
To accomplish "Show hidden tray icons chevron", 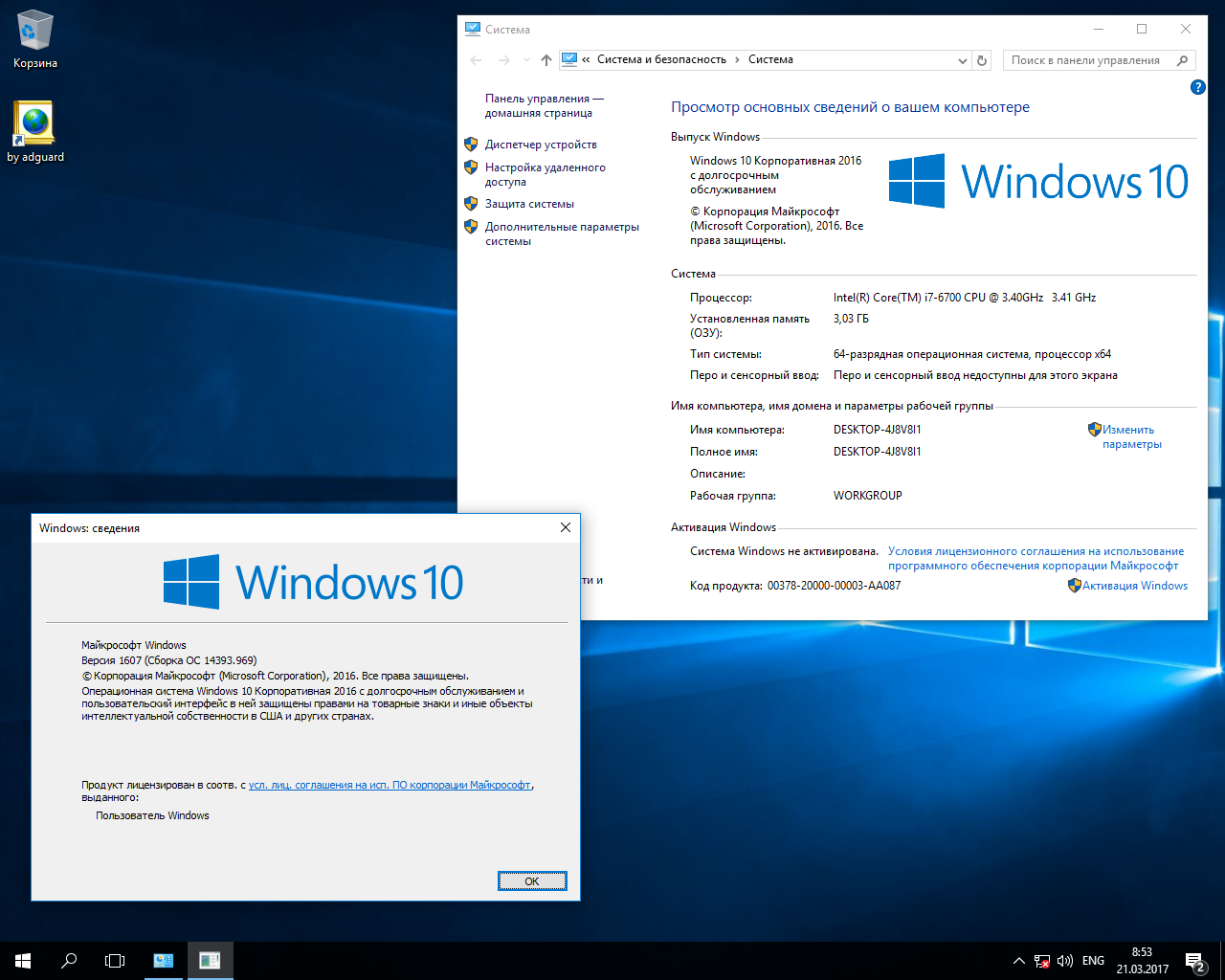I will click(x=1019, y=961).
